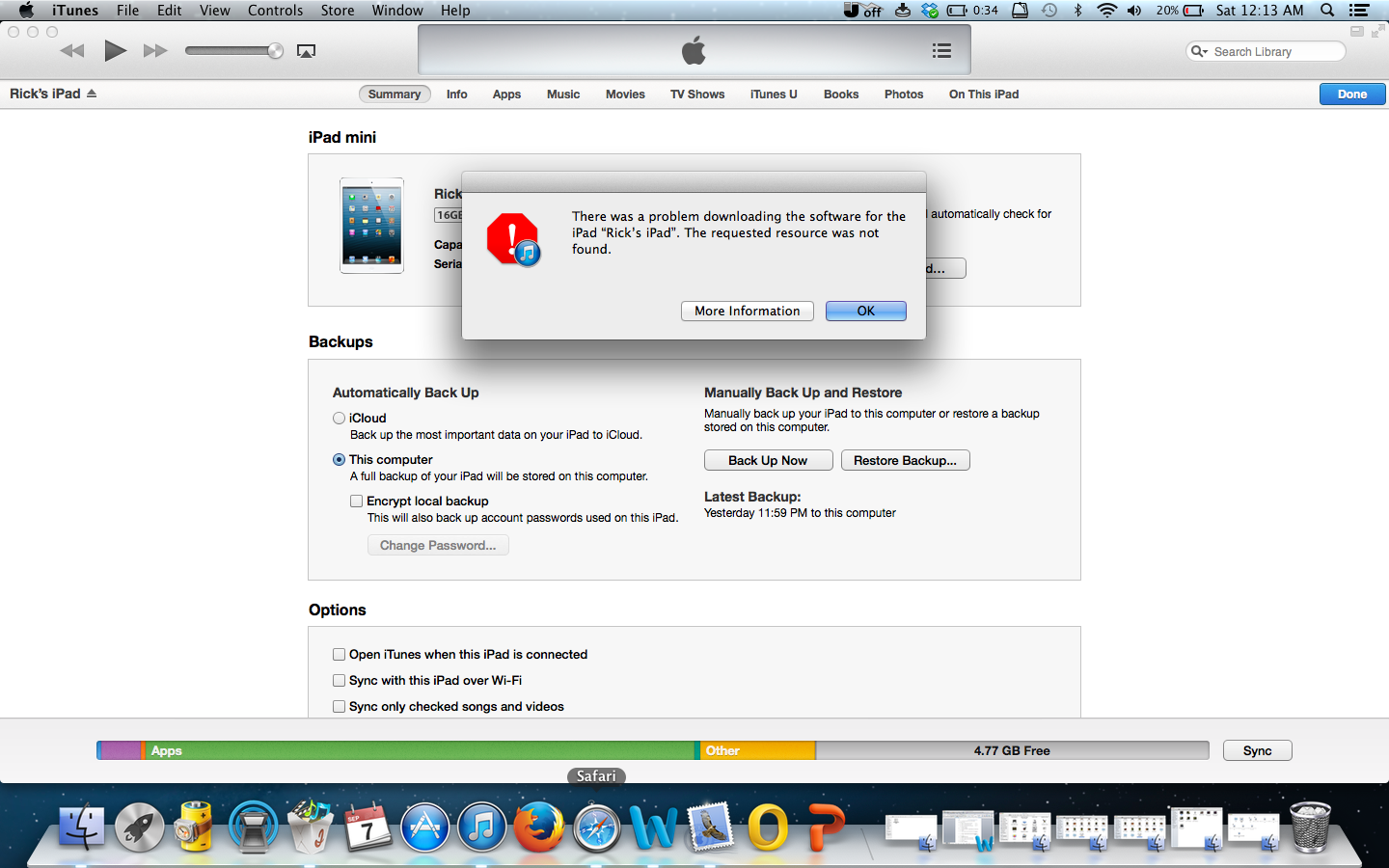Click the Bluetooth menu bar icon

[x=1078, y=11]
